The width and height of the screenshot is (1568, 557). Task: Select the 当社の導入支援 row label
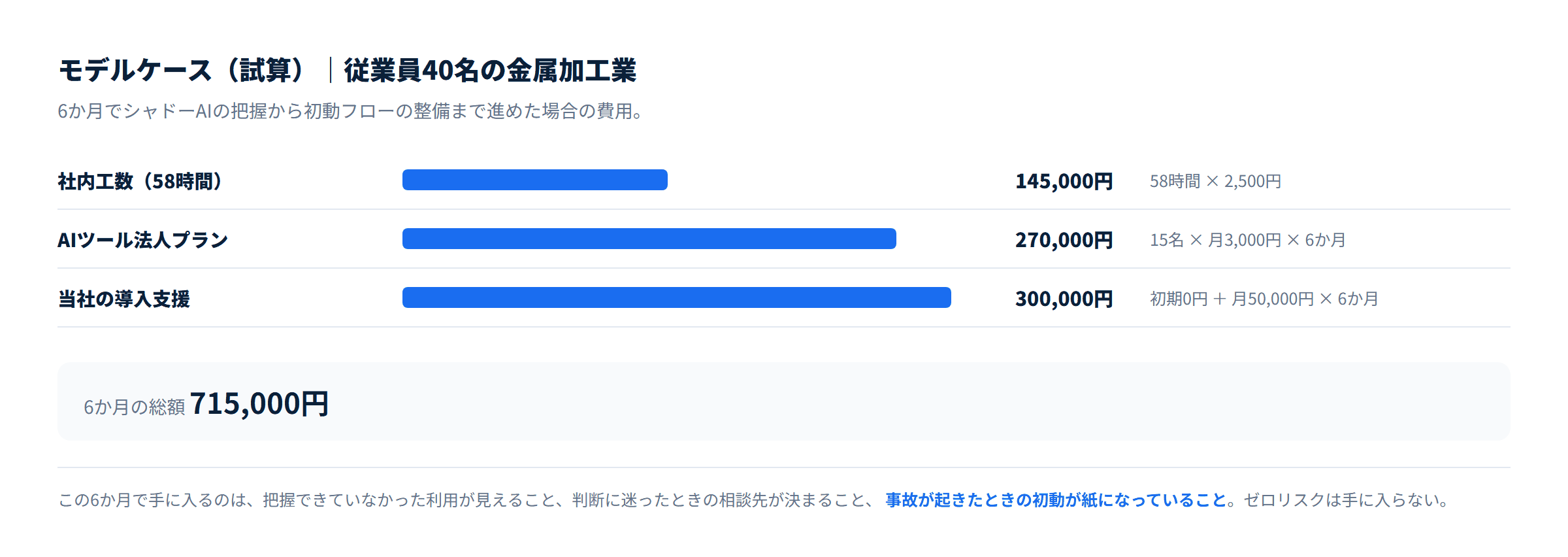click(x=124, y=299)
